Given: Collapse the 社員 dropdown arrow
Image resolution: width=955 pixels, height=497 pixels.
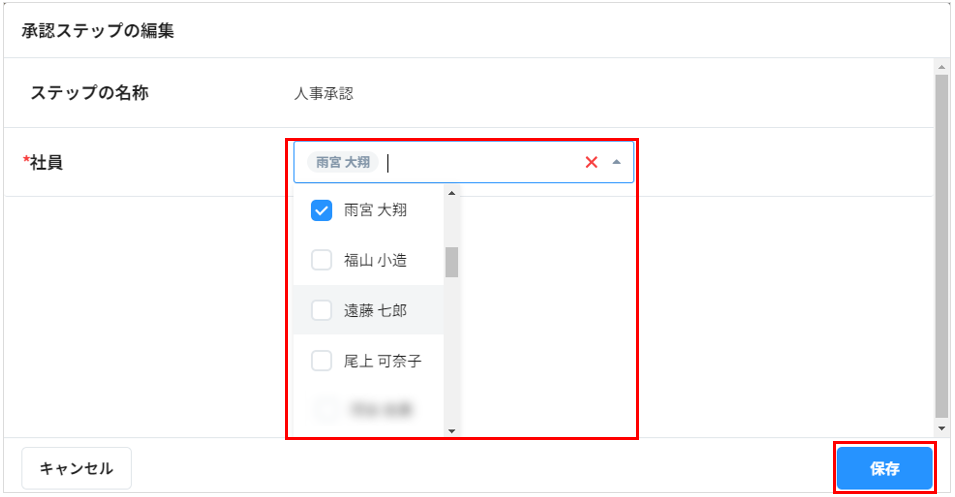Looking at the screenshot, I should (616, 162).
